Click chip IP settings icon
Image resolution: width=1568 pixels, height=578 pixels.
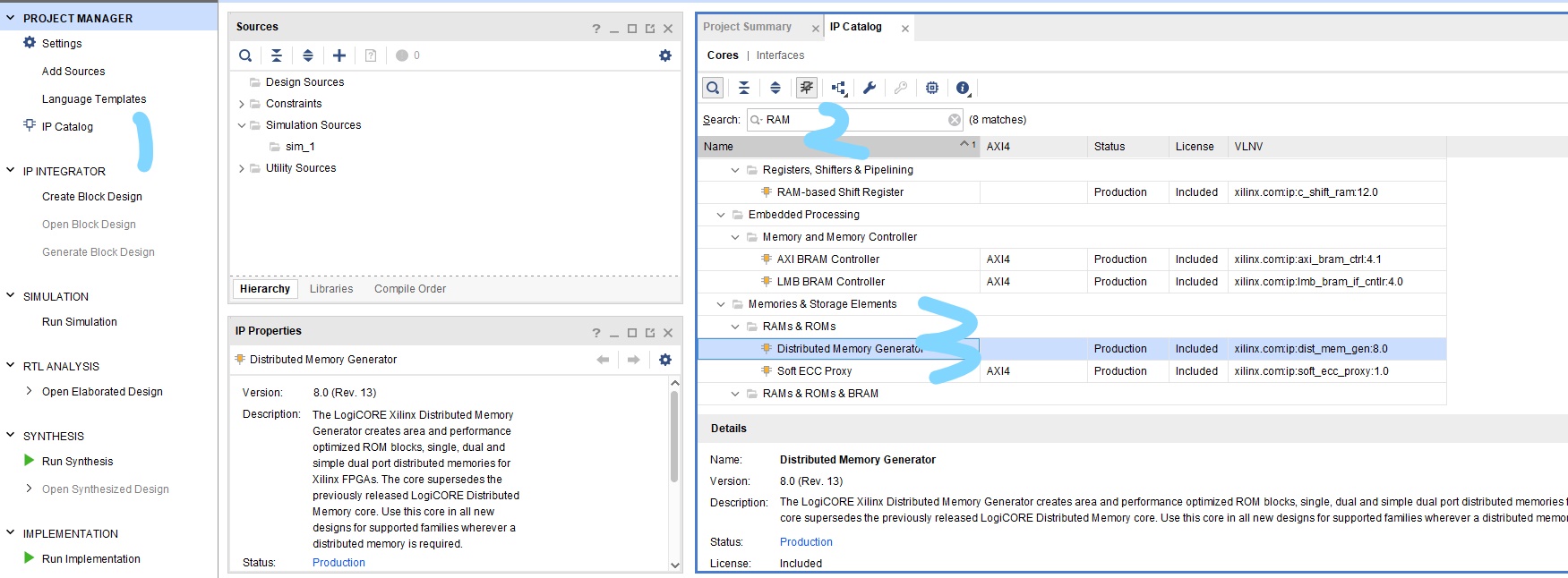click(932, 88)
